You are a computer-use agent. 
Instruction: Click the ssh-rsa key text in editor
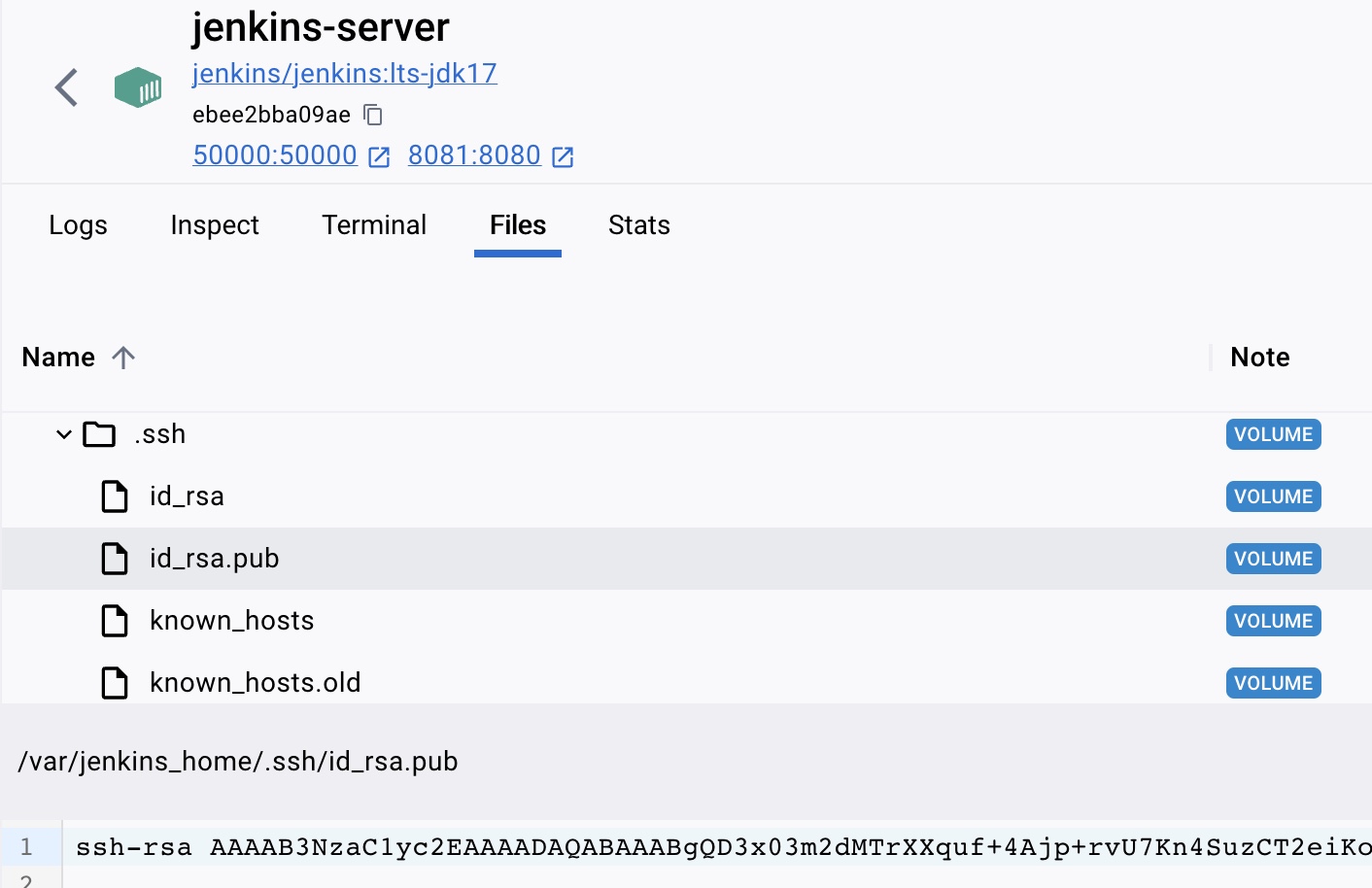(723, 847)
